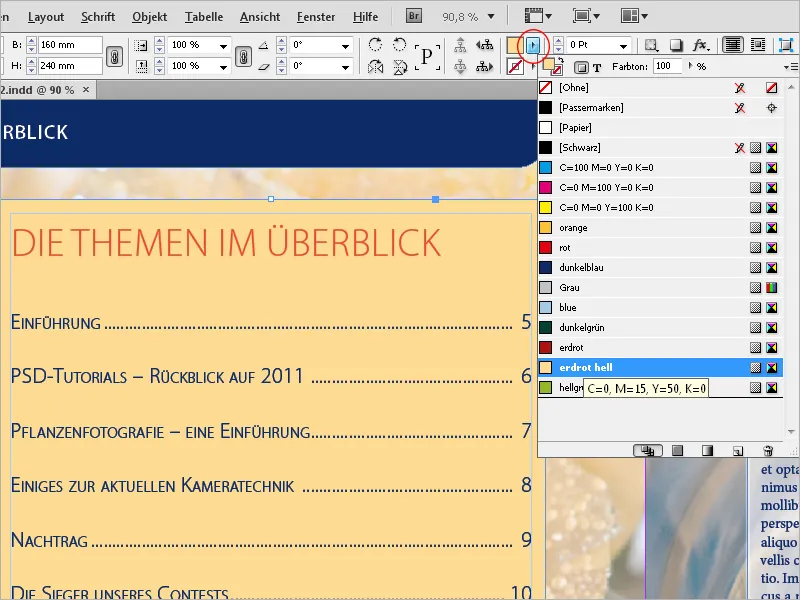Click the Show all swatches button

tap(648, 451)
